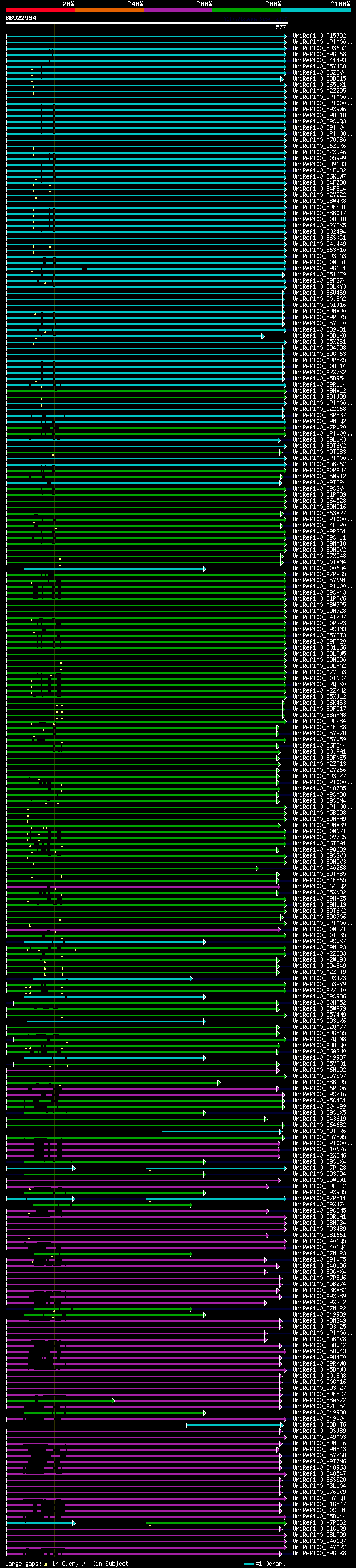Click the label UniRef100_C5Y059
Screen dimensions: 356x1568
point(319,740)
